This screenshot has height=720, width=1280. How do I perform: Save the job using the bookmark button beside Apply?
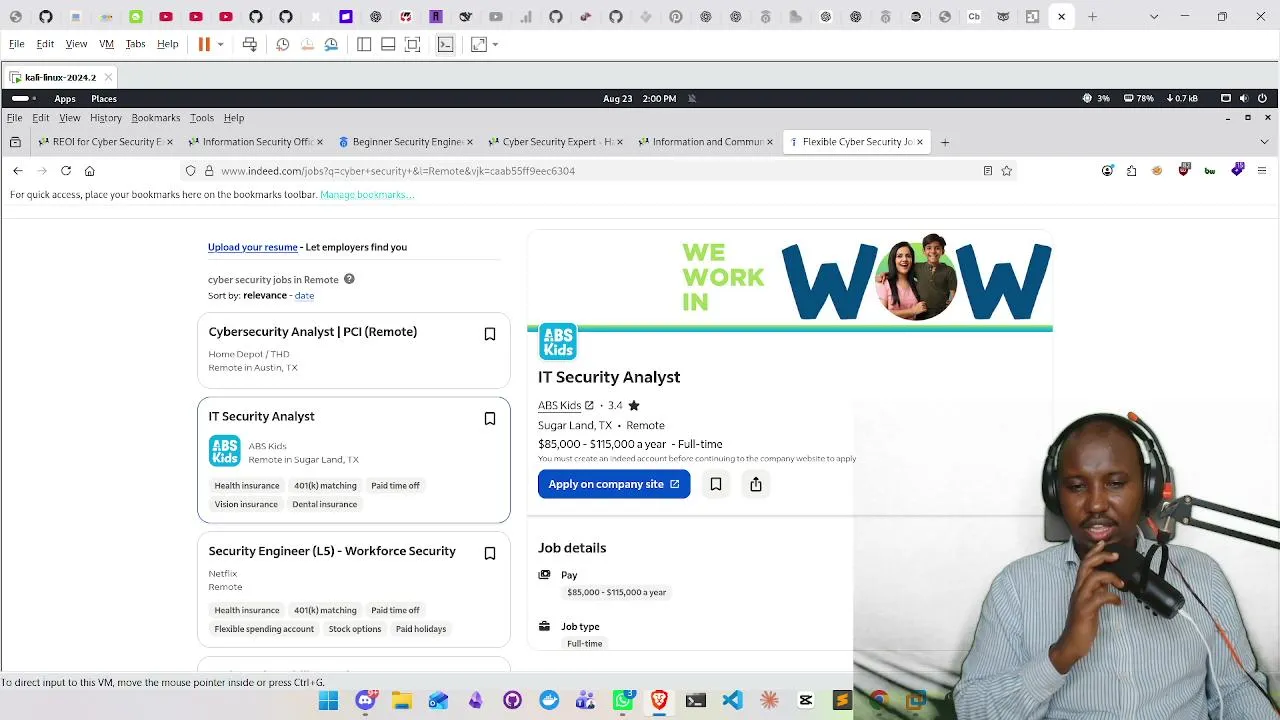[x=716, y=484]
